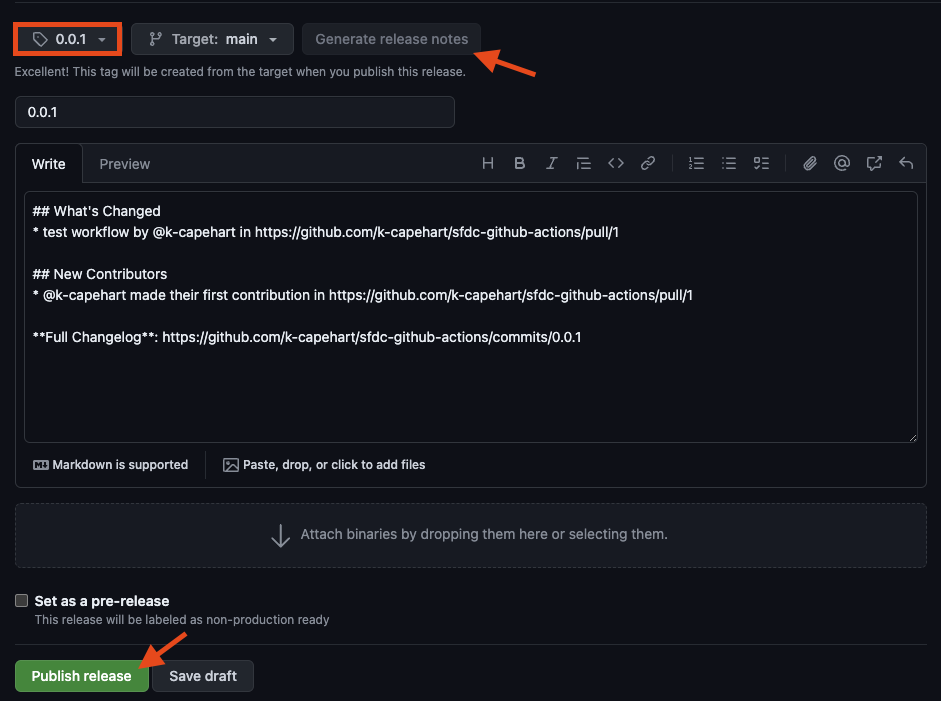Click the Save draft button

(203, 676)
